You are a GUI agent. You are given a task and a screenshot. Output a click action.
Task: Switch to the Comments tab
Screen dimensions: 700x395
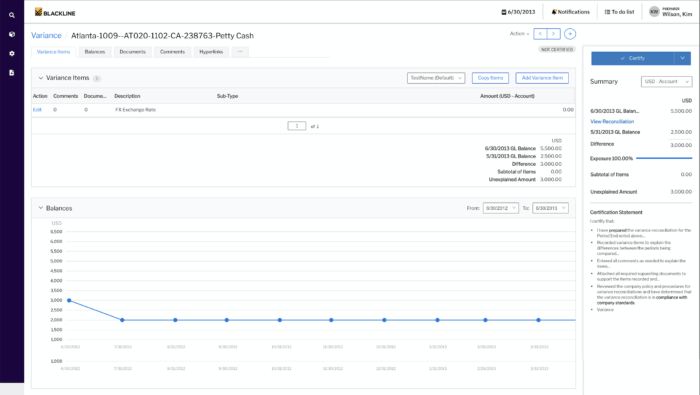[172, 52]
